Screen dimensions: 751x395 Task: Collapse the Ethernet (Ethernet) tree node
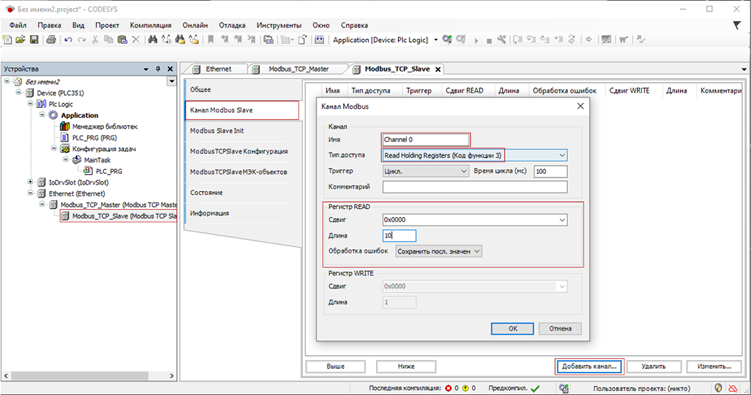click(30, 193)
